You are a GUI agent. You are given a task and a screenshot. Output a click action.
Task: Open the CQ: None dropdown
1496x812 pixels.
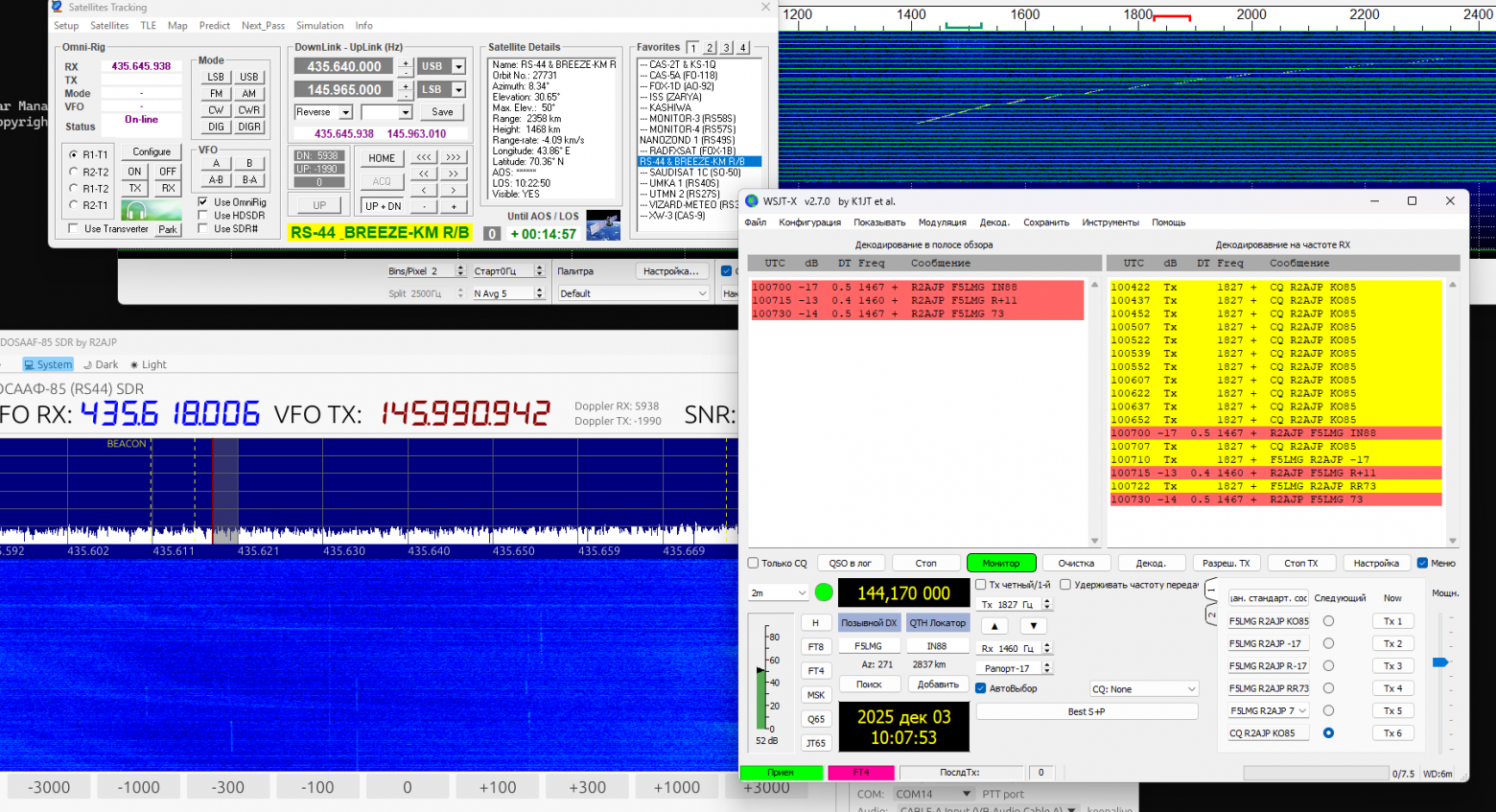(x=1144, y=689)
